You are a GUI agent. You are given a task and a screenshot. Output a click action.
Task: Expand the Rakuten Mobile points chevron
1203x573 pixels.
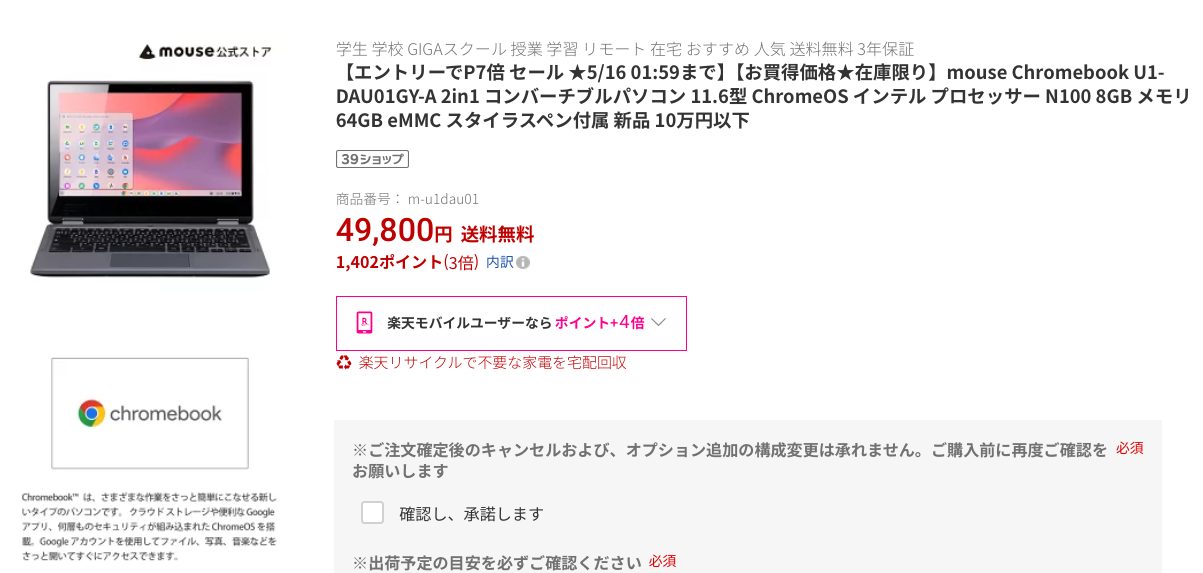tap(658, 322)
